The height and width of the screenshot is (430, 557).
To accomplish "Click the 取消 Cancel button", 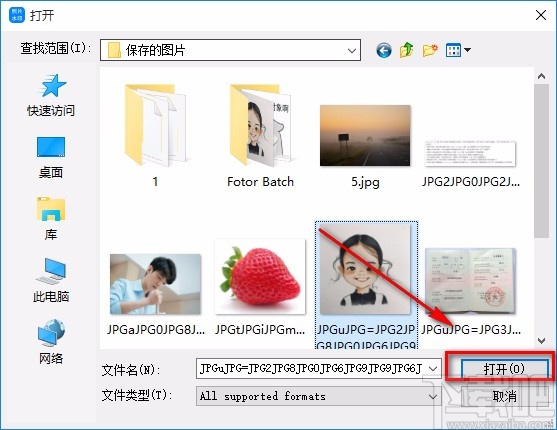I will pyautogui.click(x=504, y=396).
